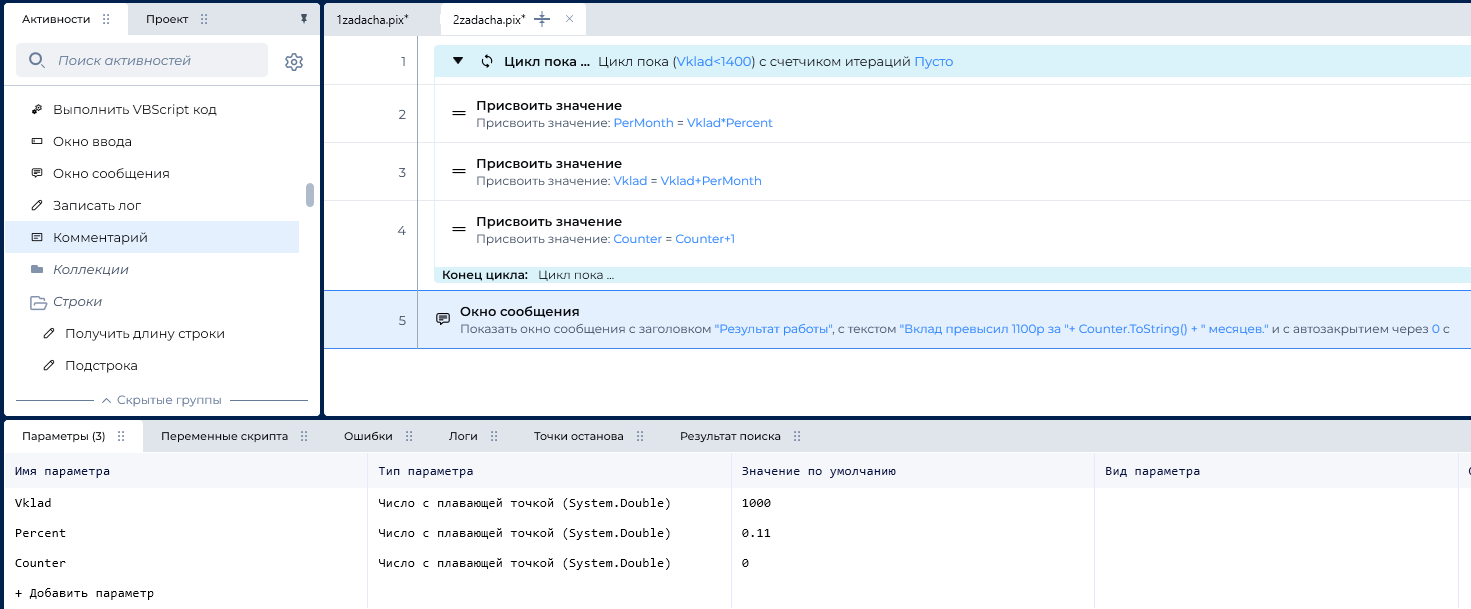Click the Подстрока pencil icon
Image resolution: width=1471 pixels, height=609 pixels.
click(x=49, y=365)
